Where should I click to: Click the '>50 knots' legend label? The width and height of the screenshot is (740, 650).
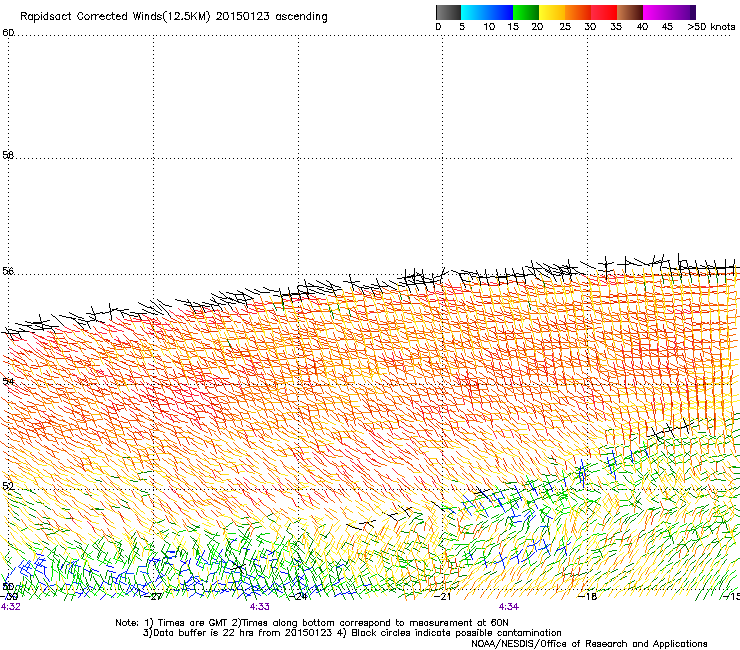click(x=711, y=27)
